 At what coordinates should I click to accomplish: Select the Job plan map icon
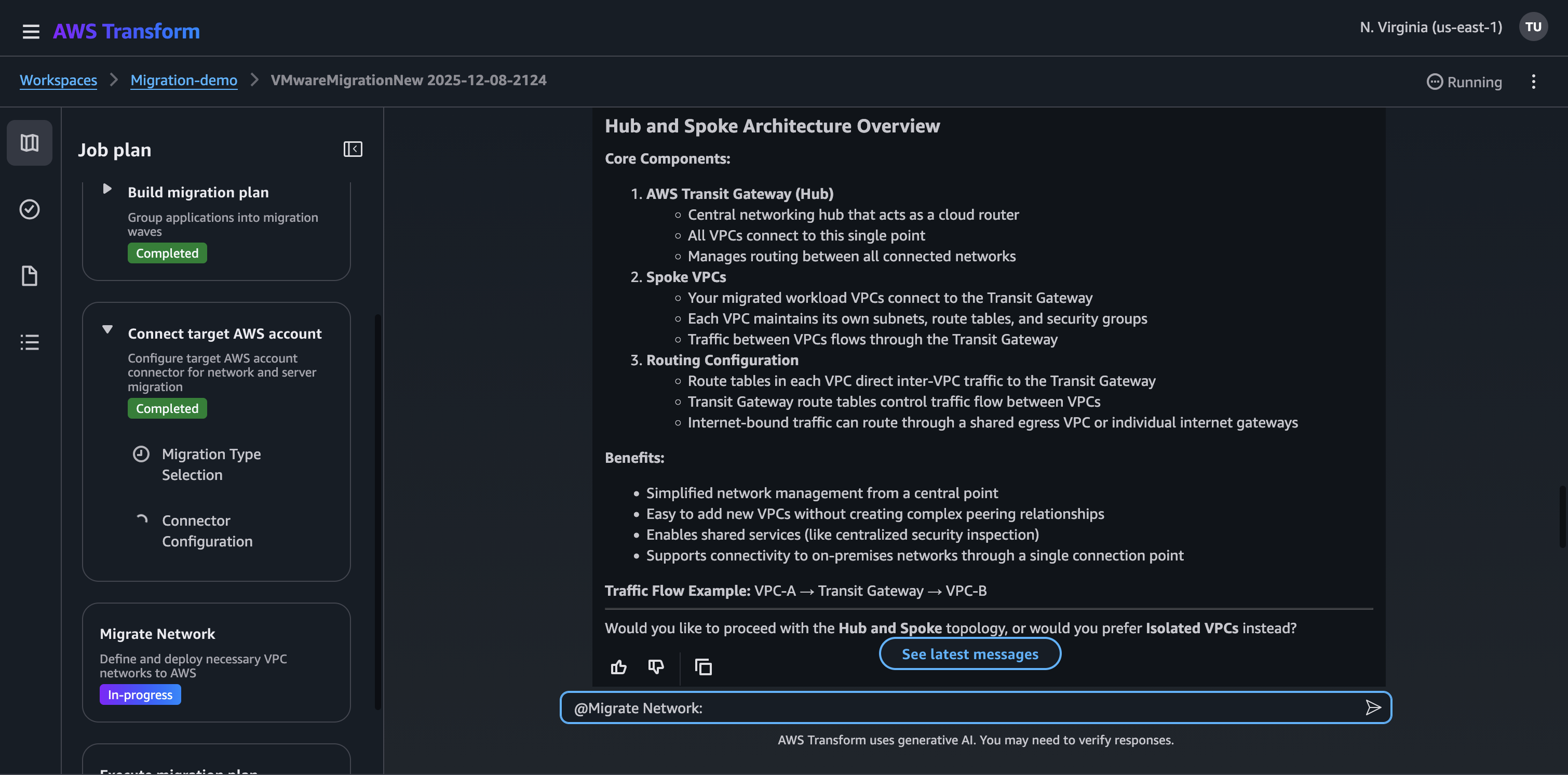tap(29, 142)
